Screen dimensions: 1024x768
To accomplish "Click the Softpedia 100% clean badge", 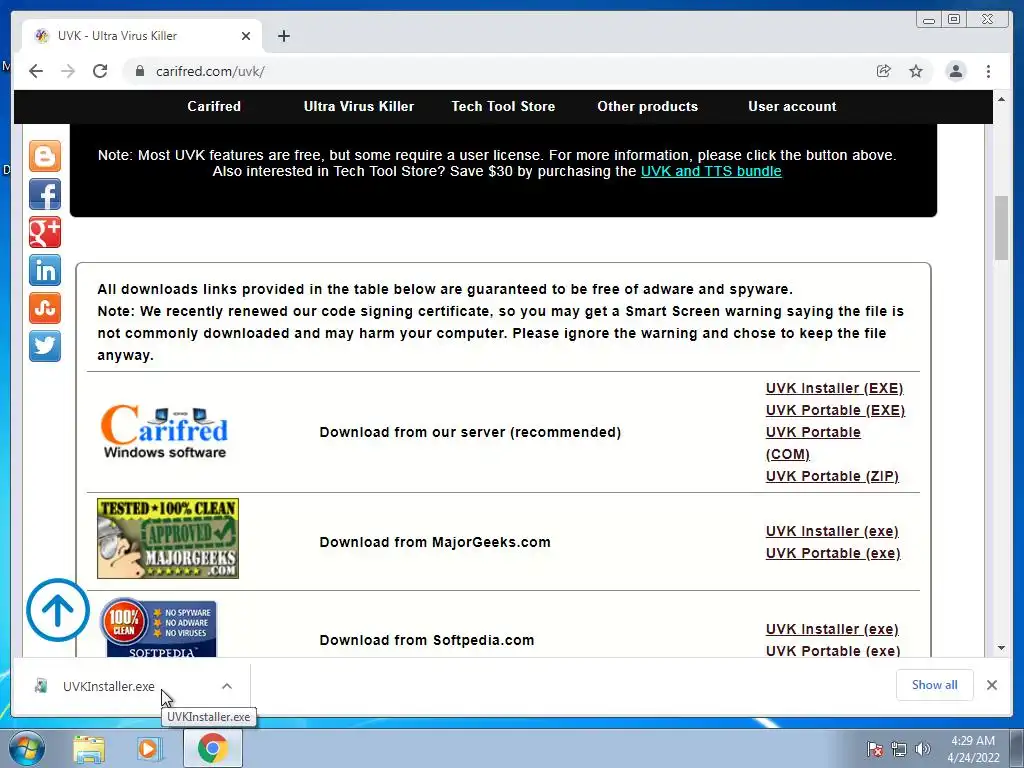I will 159,628.
